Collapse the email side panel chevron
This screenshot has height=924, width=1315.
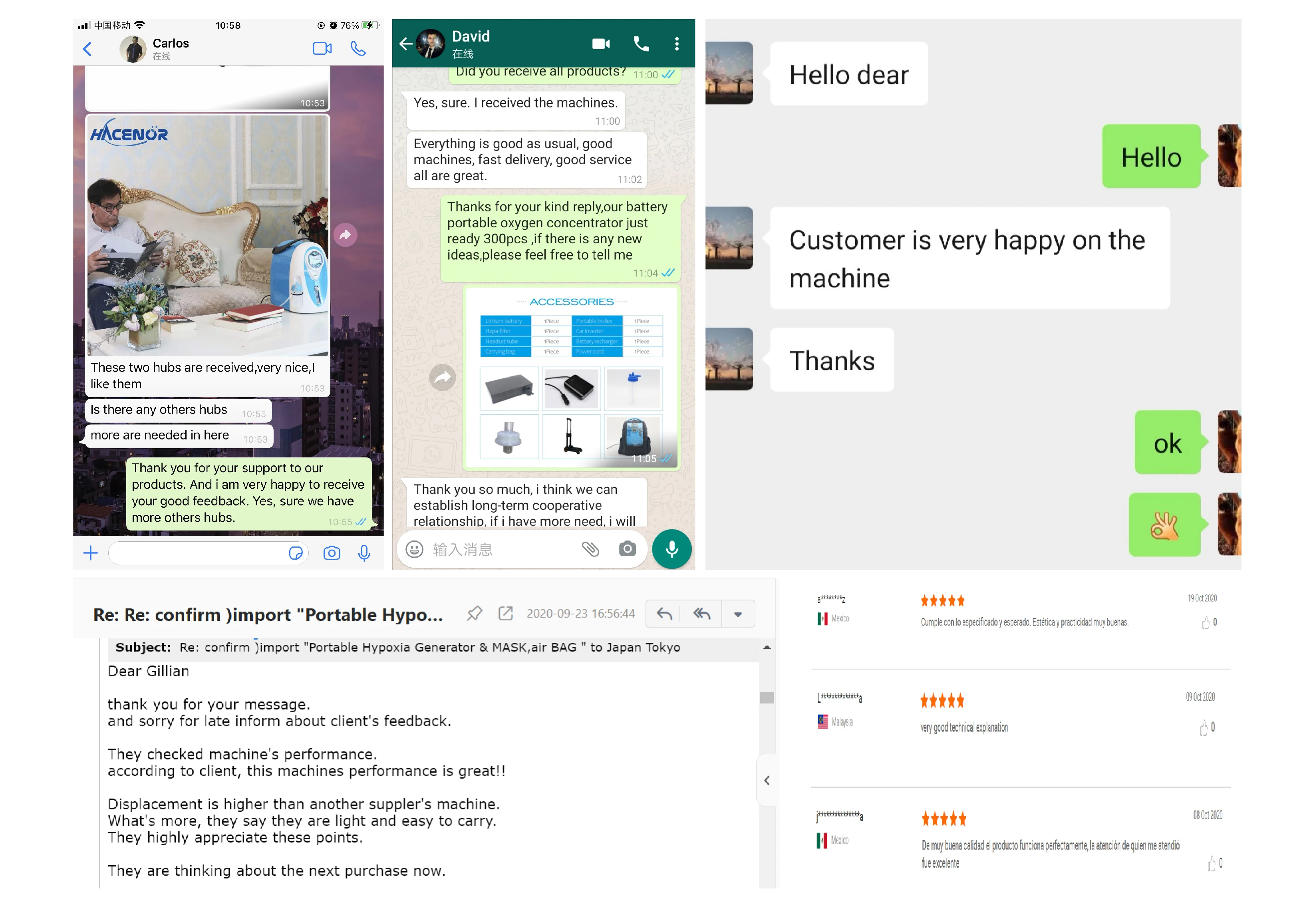(767, 780)
